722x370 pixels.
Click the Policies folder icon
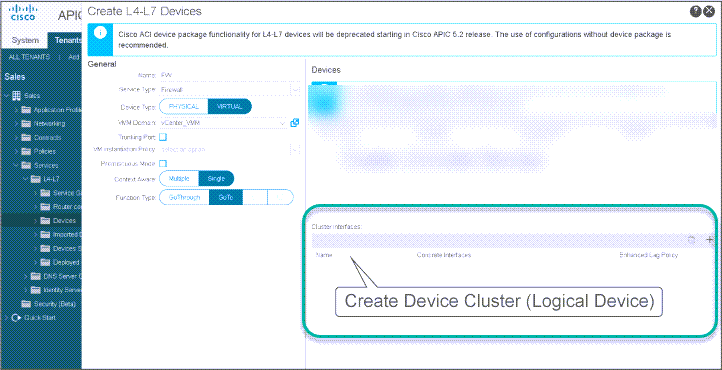coord(27,151)
